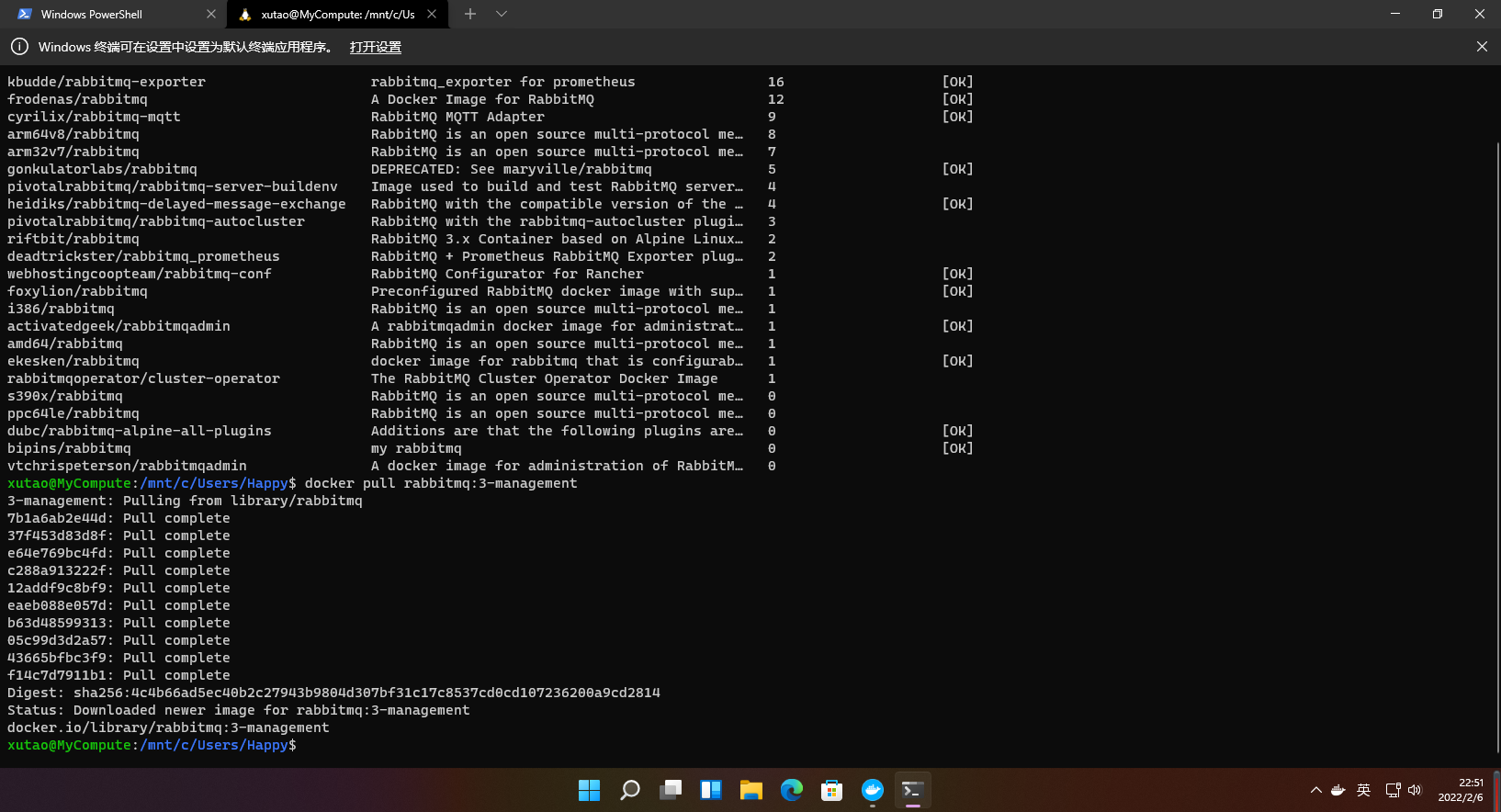Image resolution: width=1501 pixels, height=812 pixels.
Task: Click the text riftbit/rabbitmq
Action: point(73,239)
